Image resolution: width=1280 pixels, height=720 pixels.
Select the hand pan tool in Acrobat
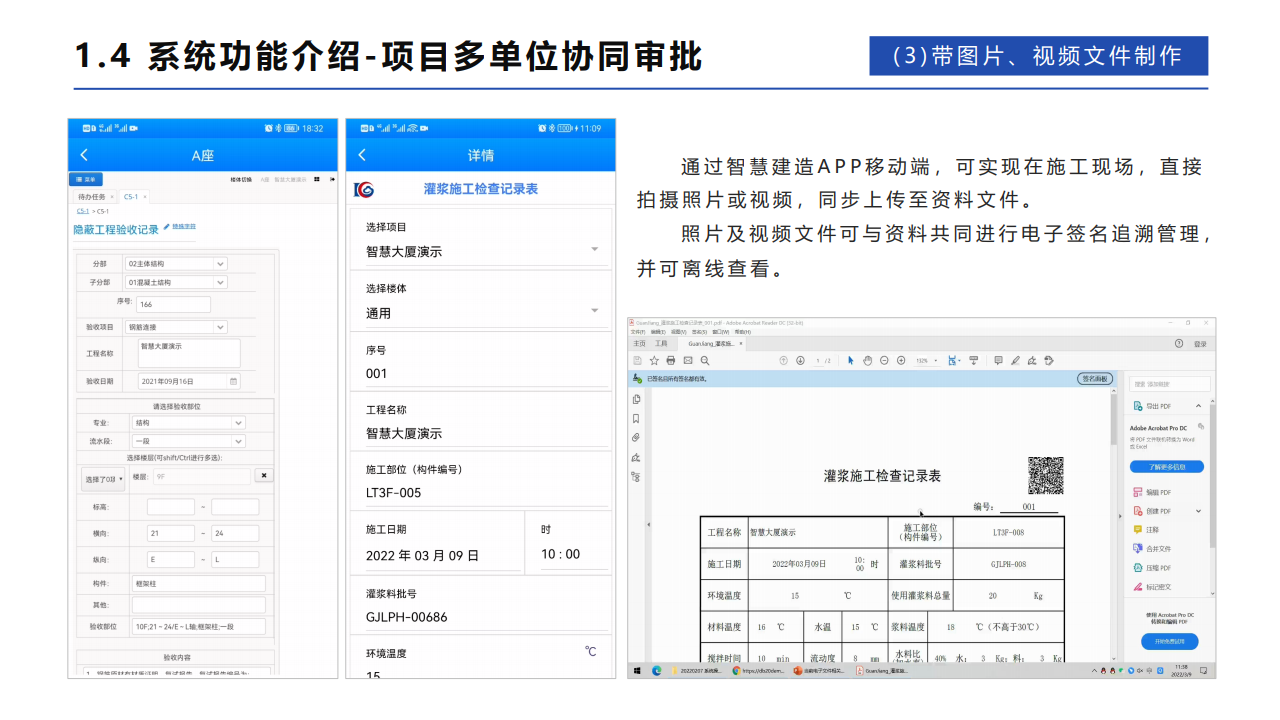click(x=867, y=360)
